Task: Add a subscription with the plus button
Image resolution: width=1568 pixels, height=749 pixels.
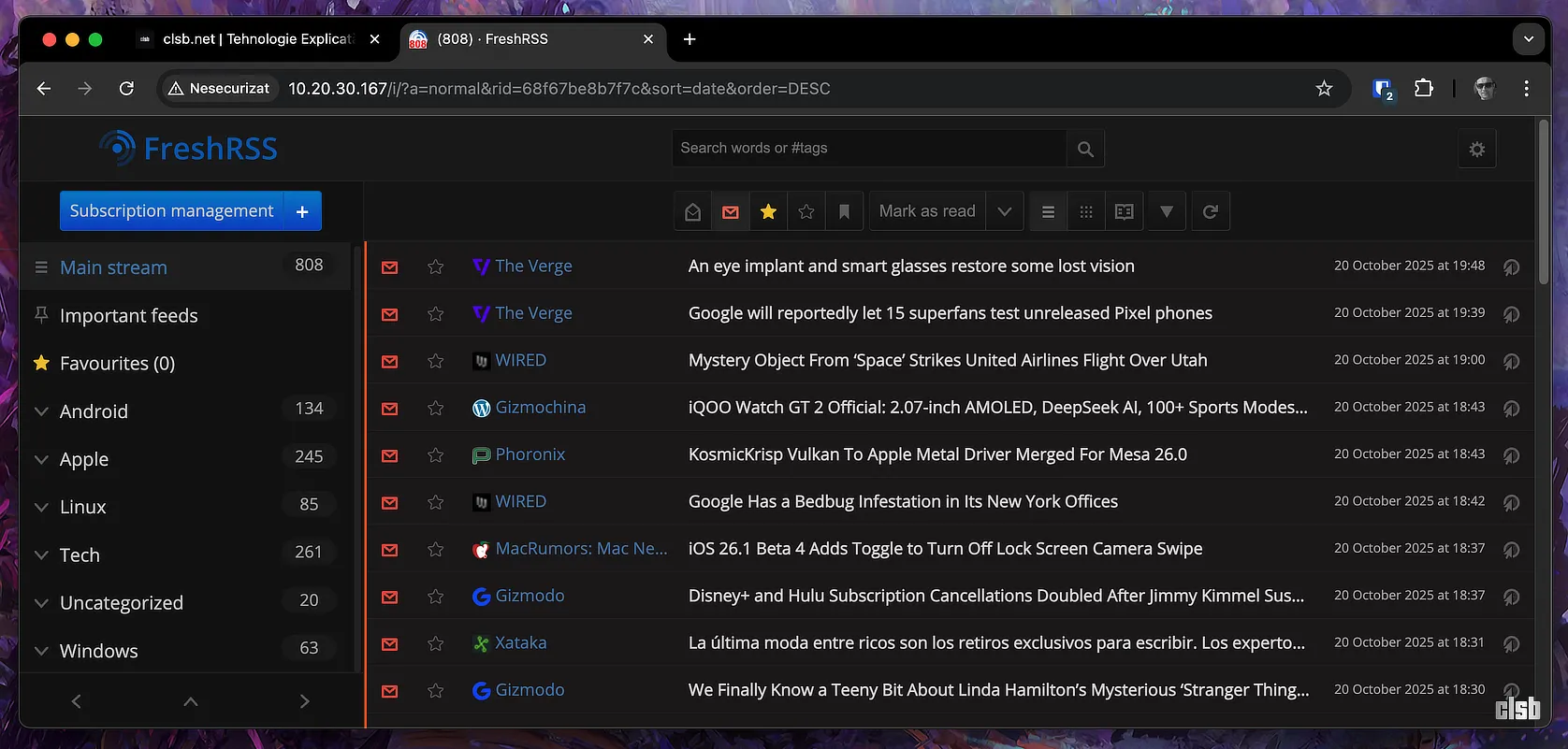Action: point(302,211)
